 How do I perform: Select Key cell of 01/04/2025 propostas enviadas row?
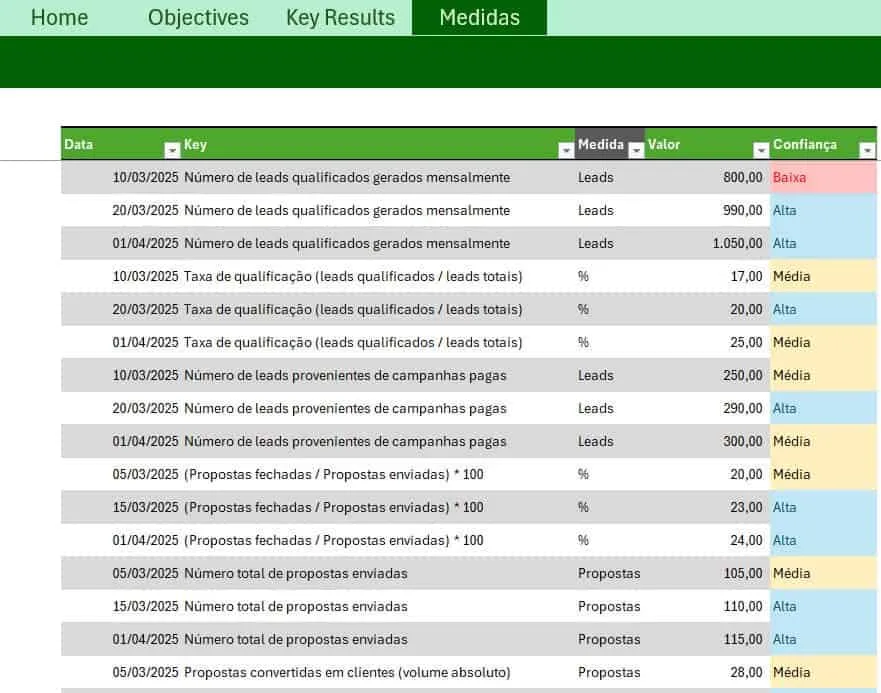pyautogui.click(x=378, y=639)
